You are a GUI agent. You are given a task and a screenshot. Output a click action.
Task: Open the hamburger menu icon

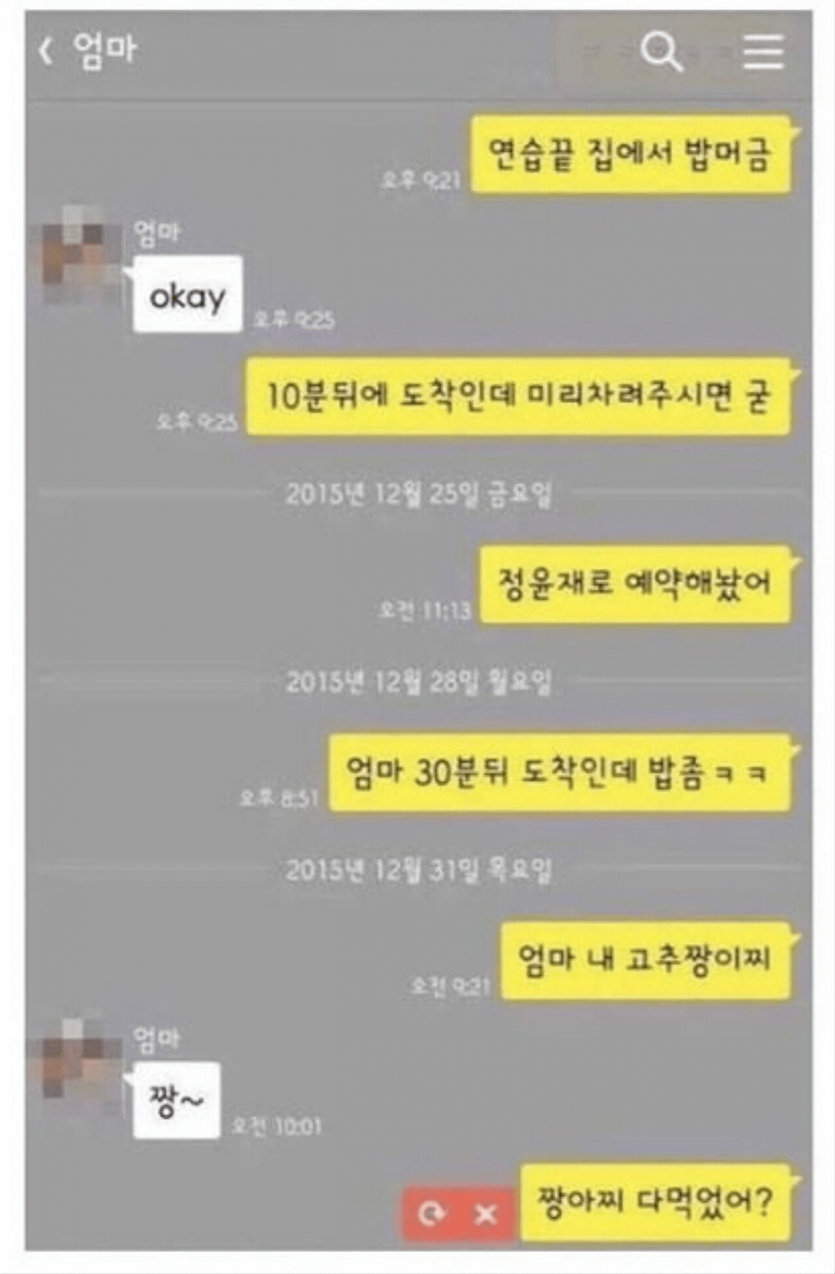tap(764, 52)
